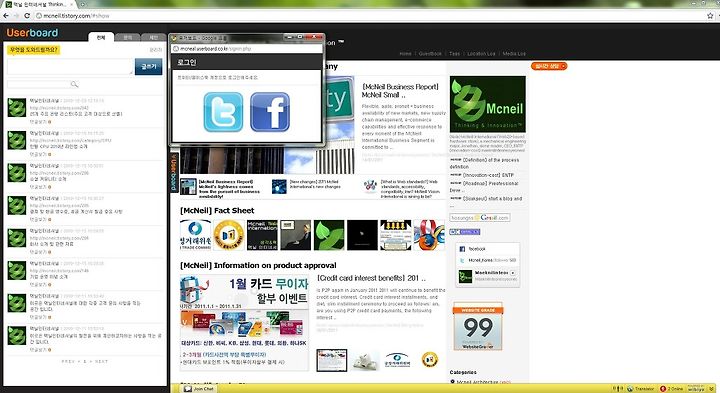The image size is (720, 393).
Task: Open the Facebook icon in sidebar widget
Action: (462, 249)
